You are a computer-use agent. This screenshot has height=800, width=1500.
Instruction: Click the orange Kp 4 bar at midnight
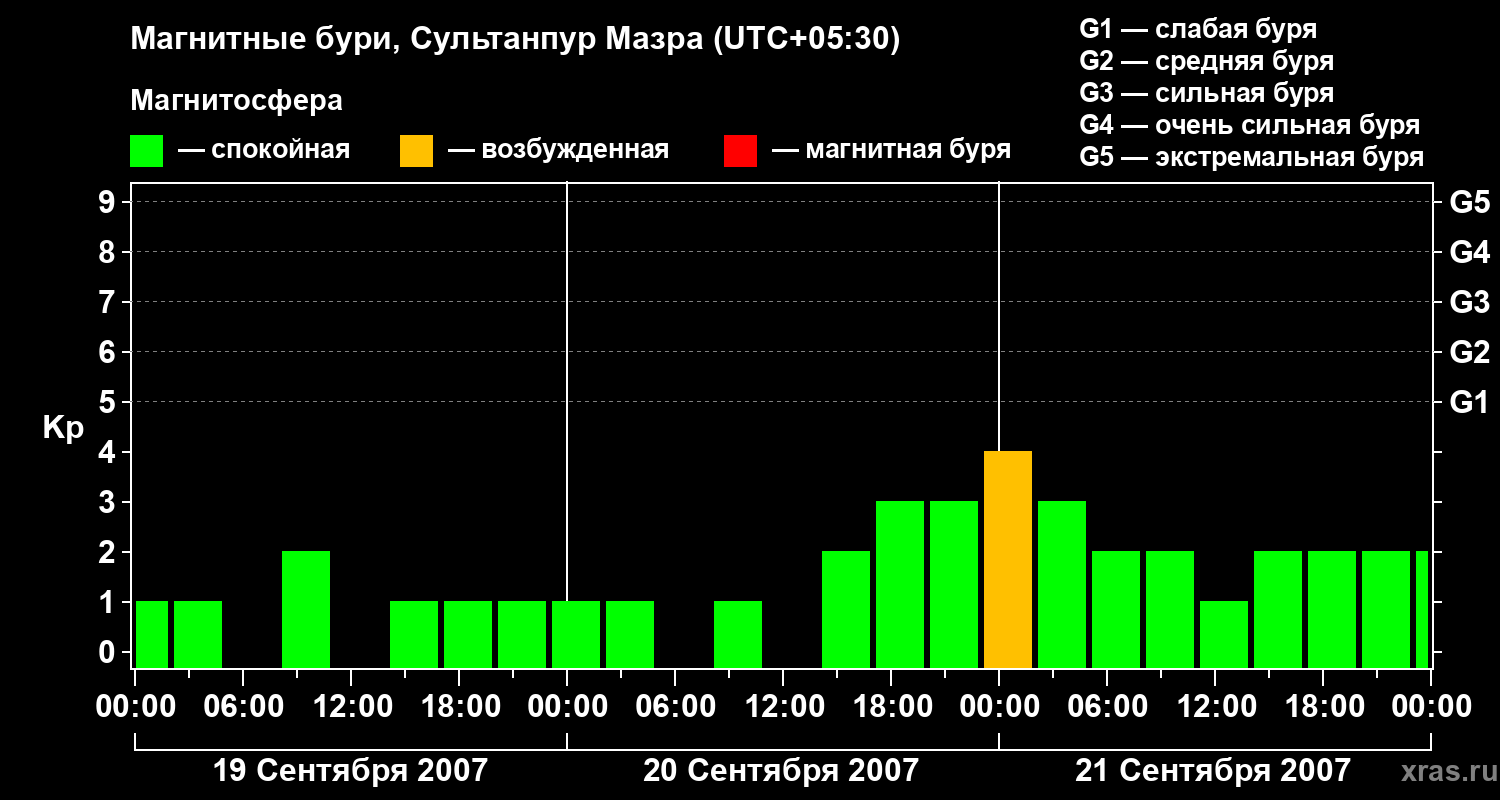pos(1008,560)
